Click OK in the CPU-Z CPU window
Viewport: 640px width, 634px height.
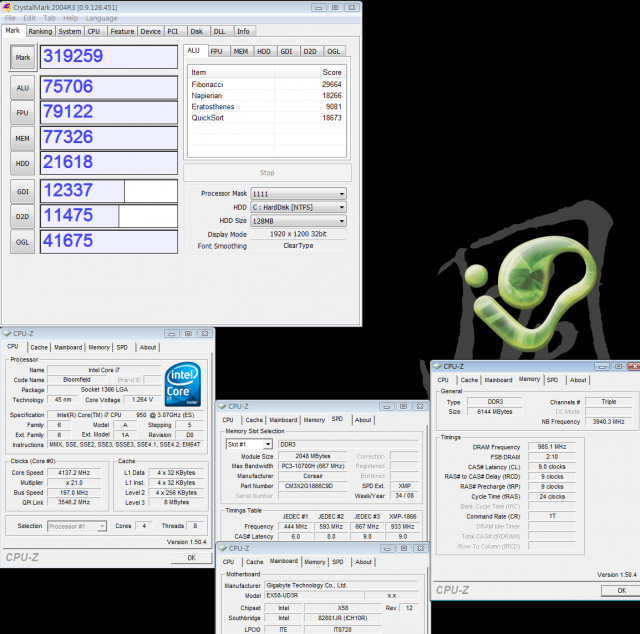191,558
